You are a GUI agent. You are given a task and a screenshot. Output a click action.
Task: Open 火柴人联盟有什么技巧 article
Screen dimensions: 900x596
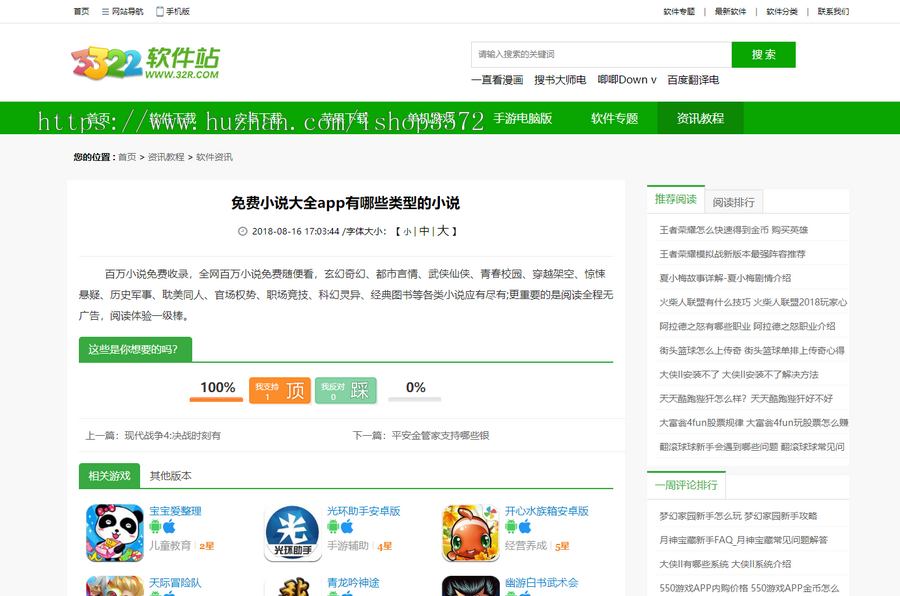pyautogui.click(x=752, y=303)
